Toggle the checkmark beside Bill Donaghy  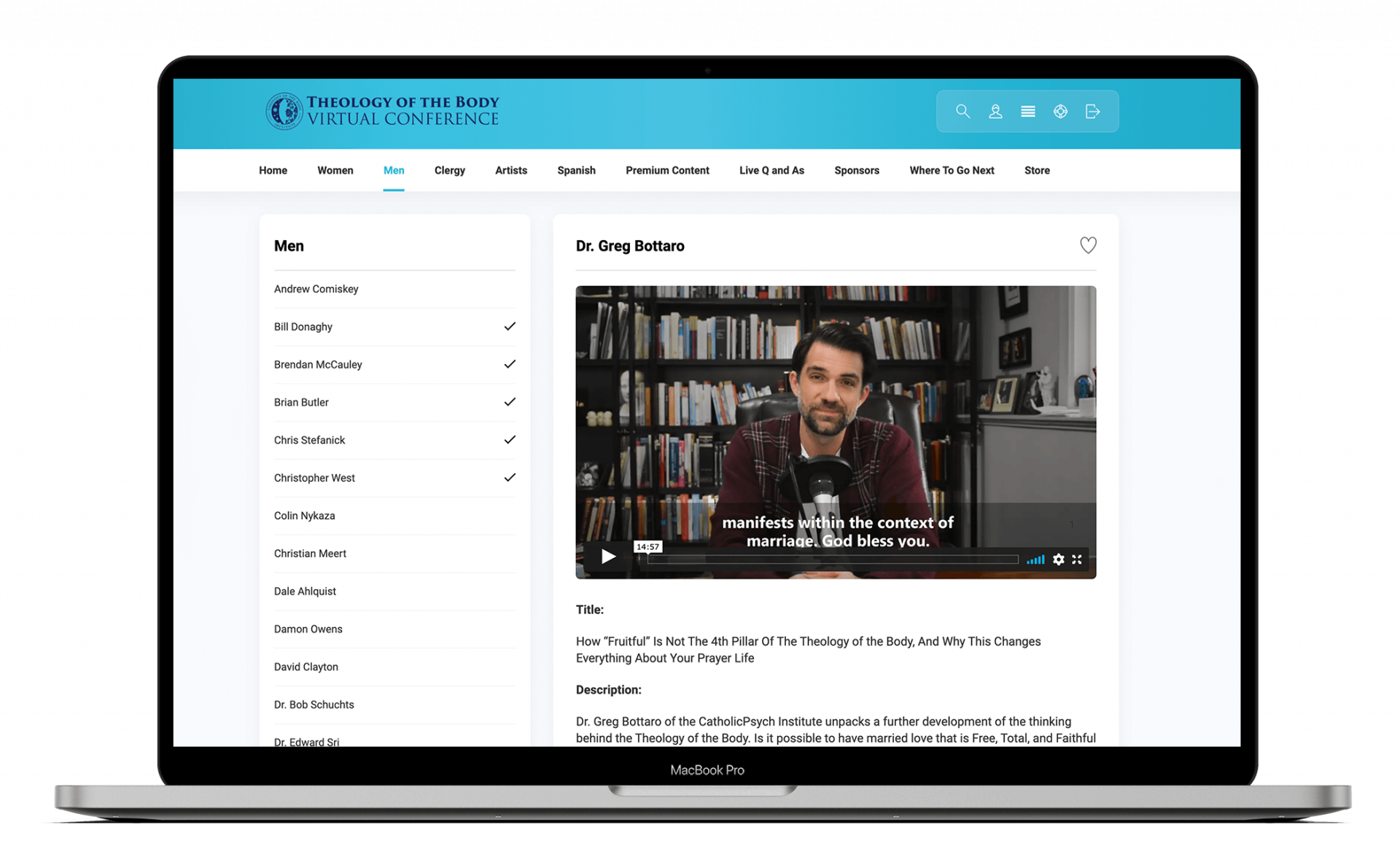[x=510, y=326]
